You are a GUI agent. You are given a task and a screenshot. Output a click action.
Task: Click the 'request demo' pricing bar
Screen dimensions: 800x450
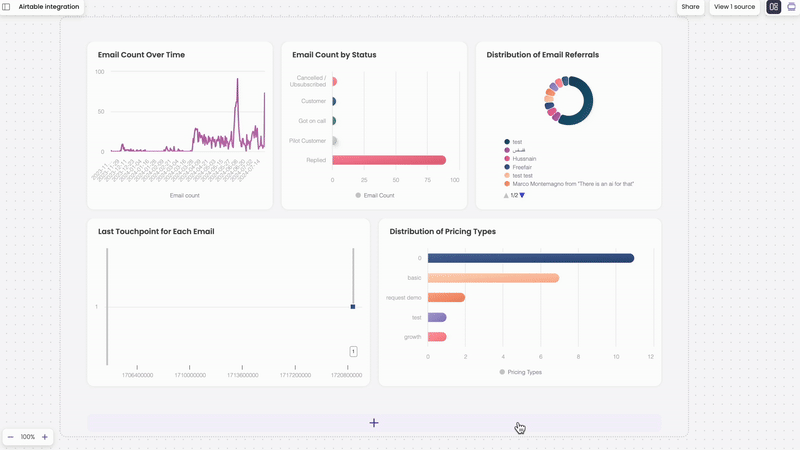tap(446, 297)
